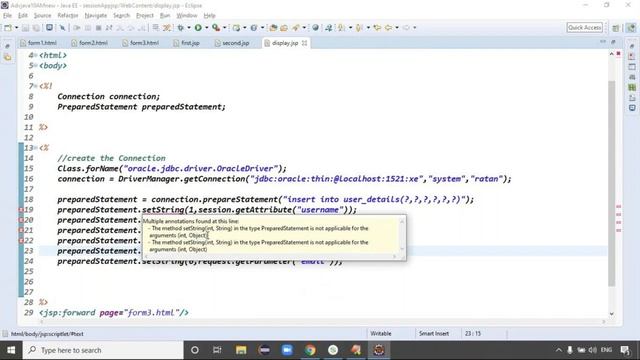This screenshot has width=640, height=360.
Task: Open the Back history dropdown arrow
Action: pyautogui.click(x=397, y=28)
